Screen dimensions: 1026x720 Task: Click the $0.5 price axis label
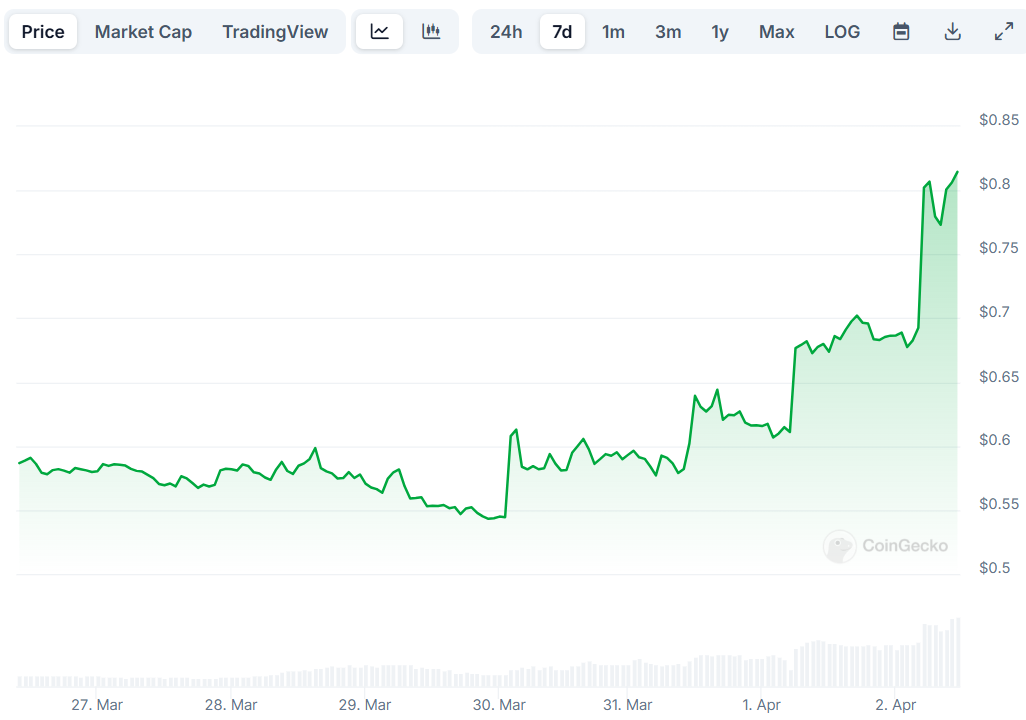pyautogui.click(x=995, y=567)
